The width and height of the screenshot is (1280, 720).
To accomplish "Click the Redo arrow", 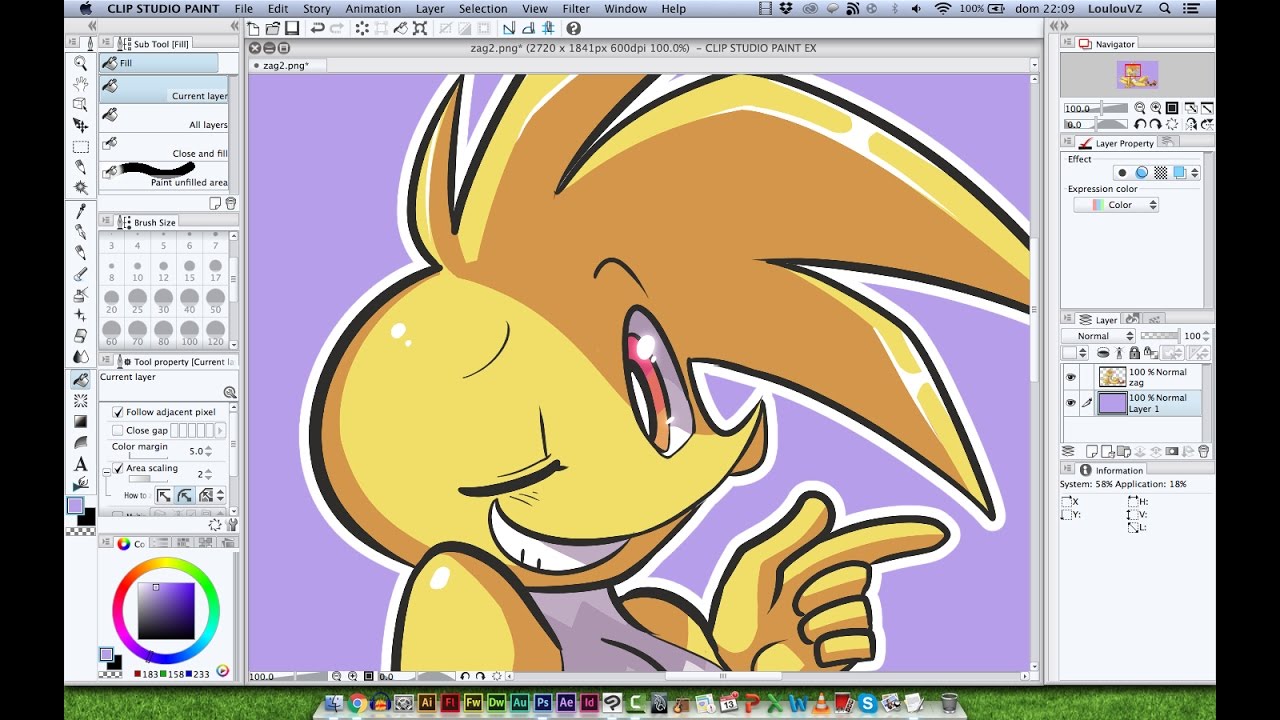I will point(336,29).
